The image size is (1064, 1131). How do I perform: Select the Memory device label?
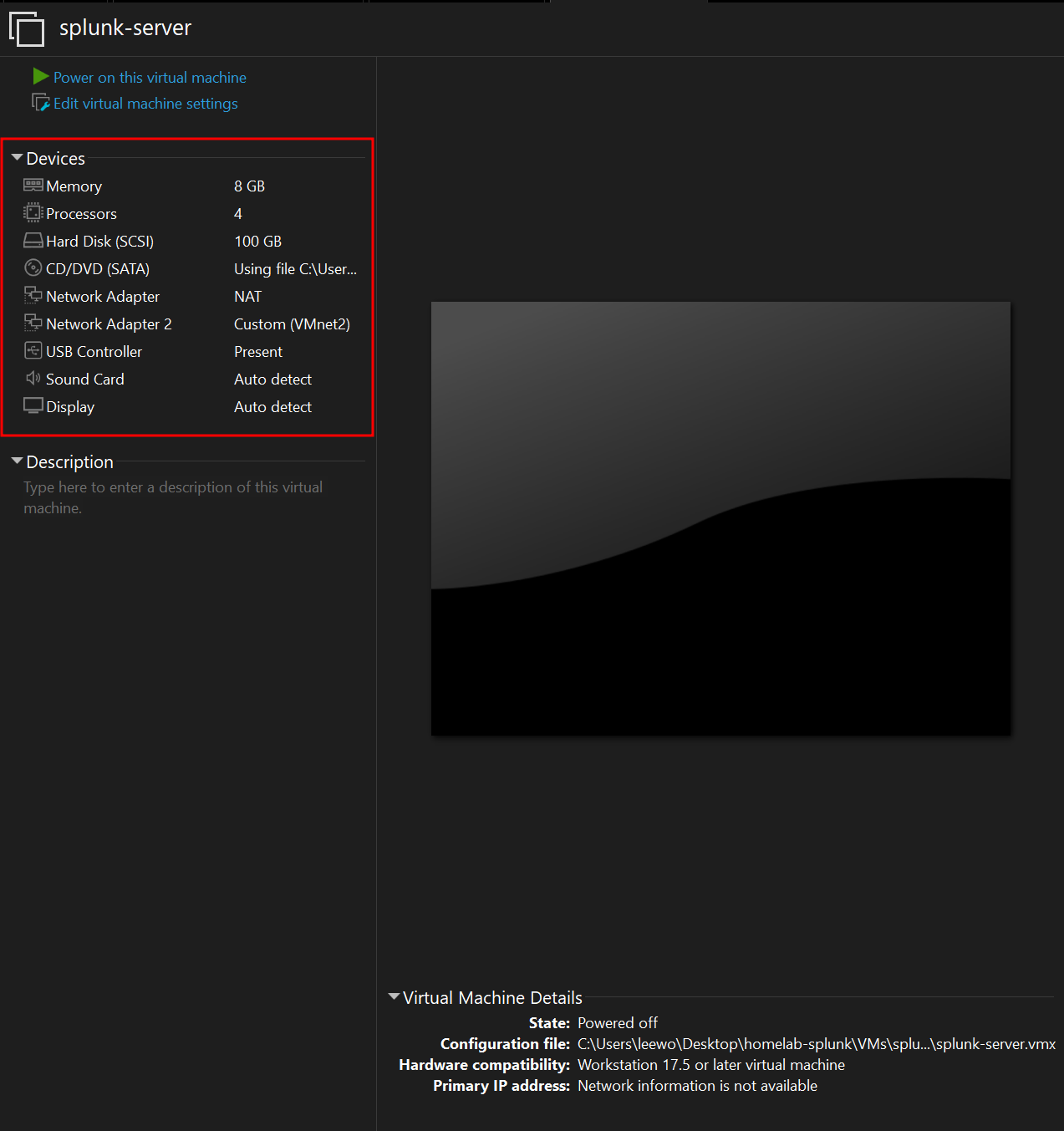74,186
